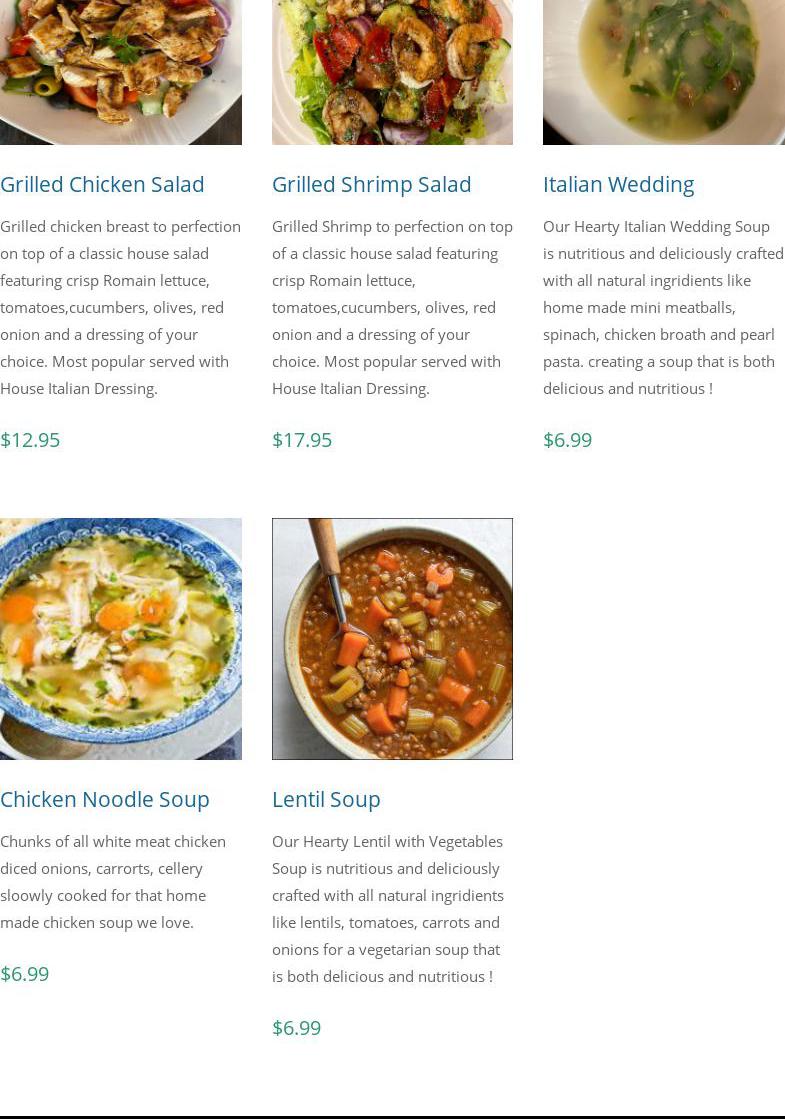Click the Grilled Chicken Salad photo
Viewport: 785px width, 1119px height.
(x=120, y=70)
